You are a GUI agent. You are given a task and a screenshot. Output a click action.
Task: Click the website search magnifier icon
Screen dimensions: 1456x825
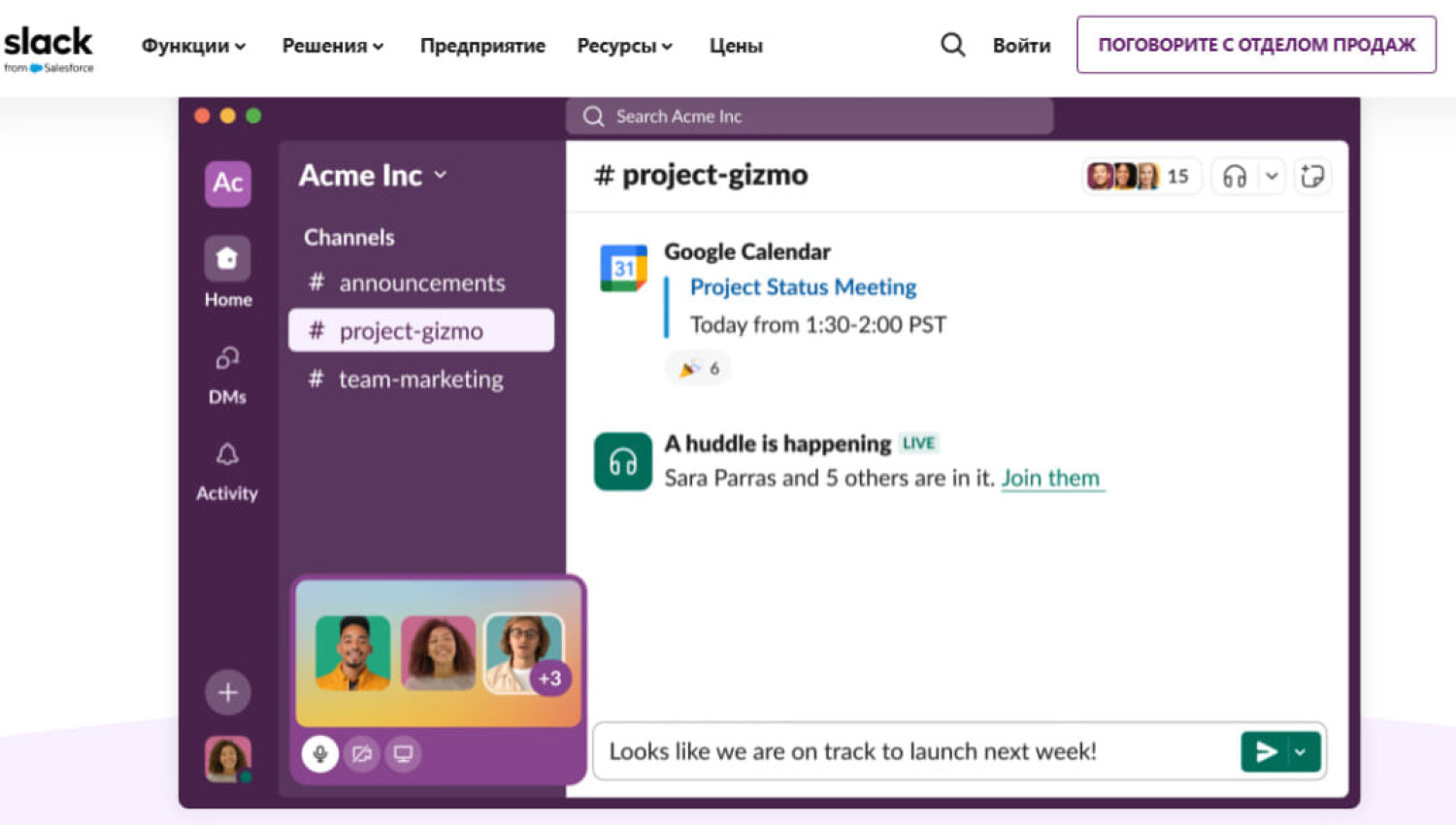tap(952, 45)
